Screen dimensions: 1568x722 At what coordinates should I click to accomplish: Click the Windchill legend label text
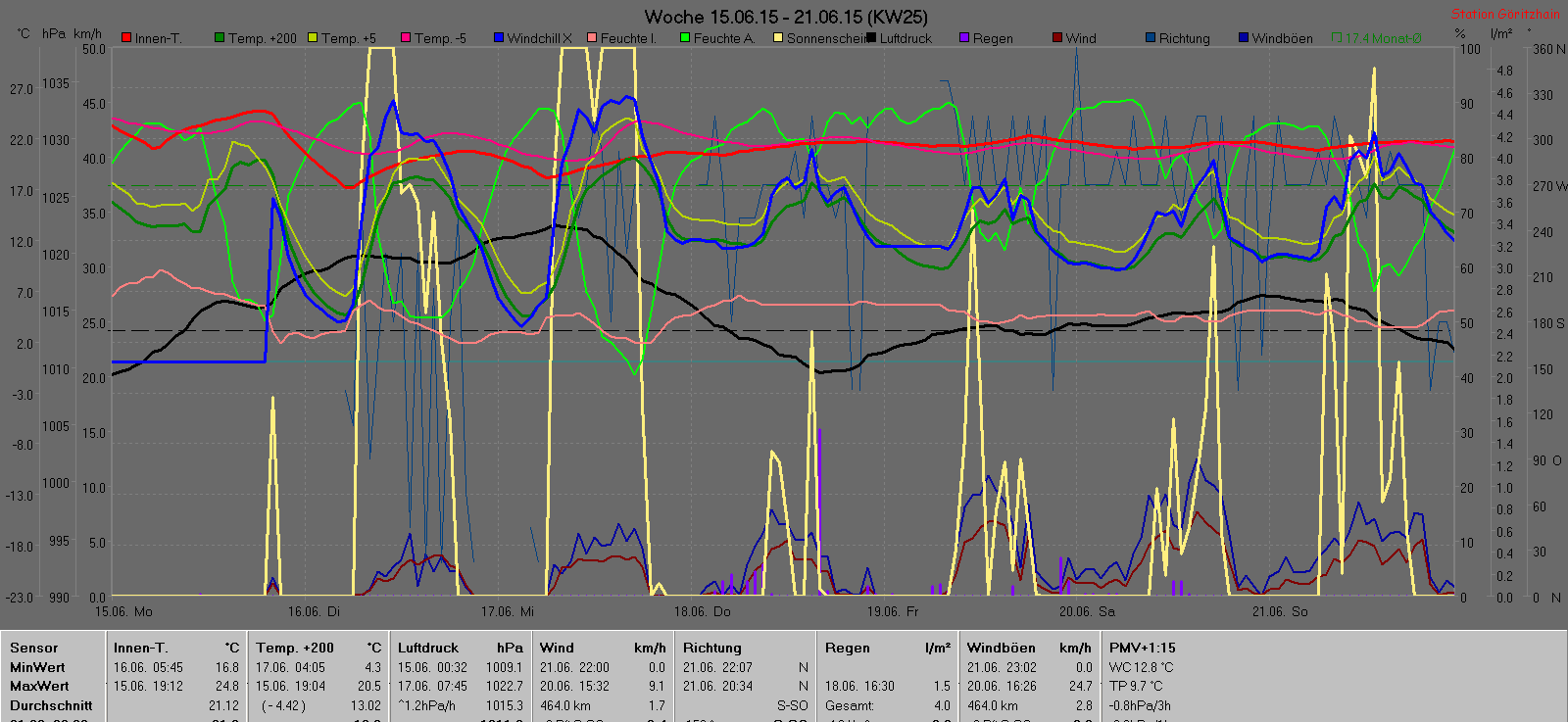point(539,38)
